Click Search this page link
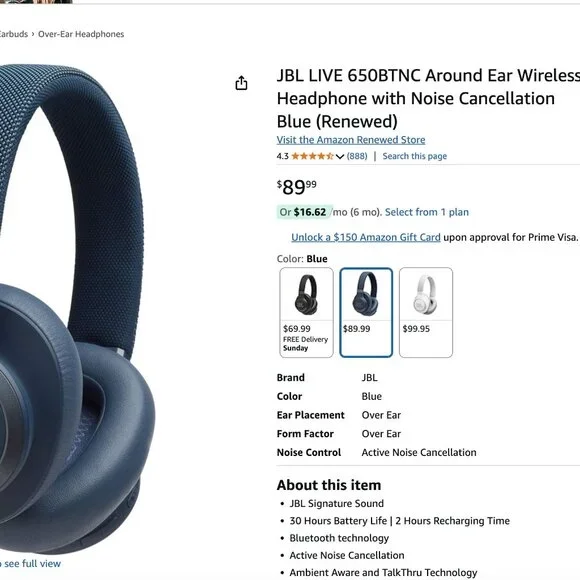580x580 pixels. coord(415,156)
